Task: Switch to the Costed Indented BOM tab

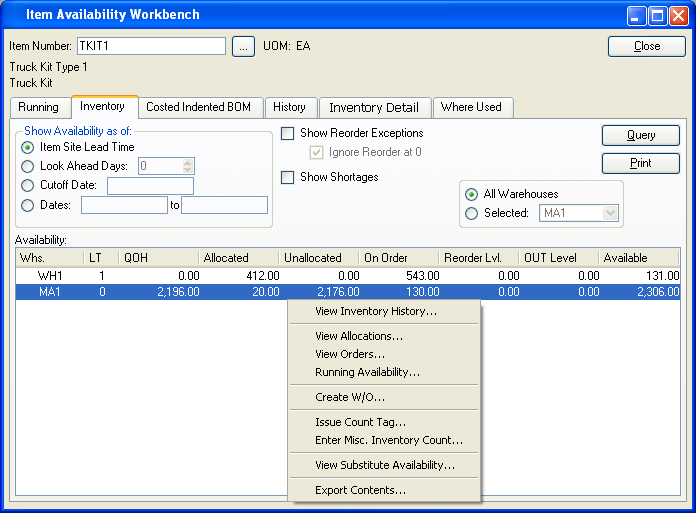Action: pos(198,107)
